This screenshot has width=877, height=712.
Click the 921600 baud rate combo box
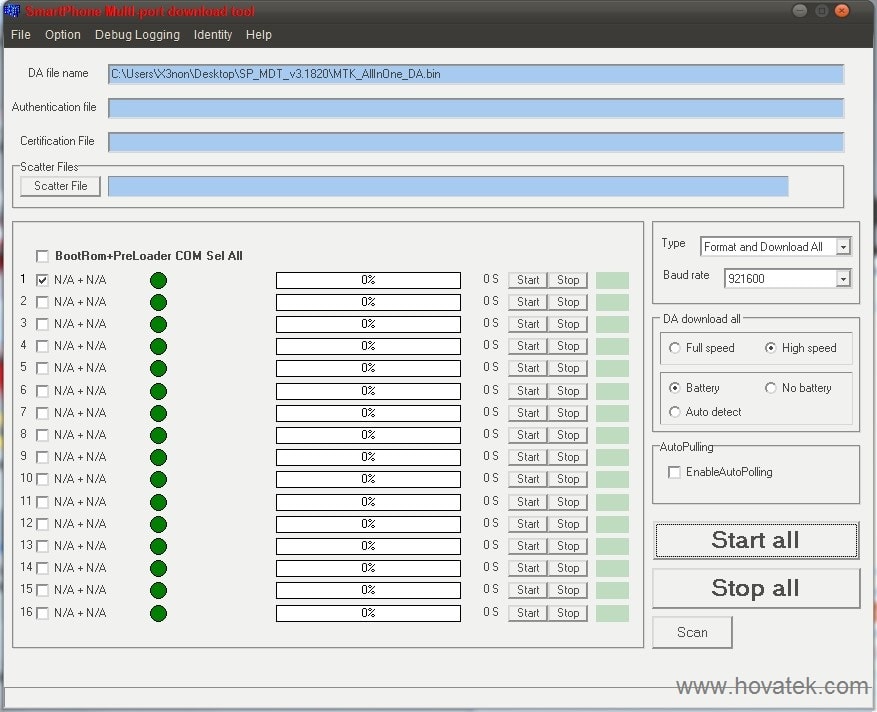click(788, 279)
